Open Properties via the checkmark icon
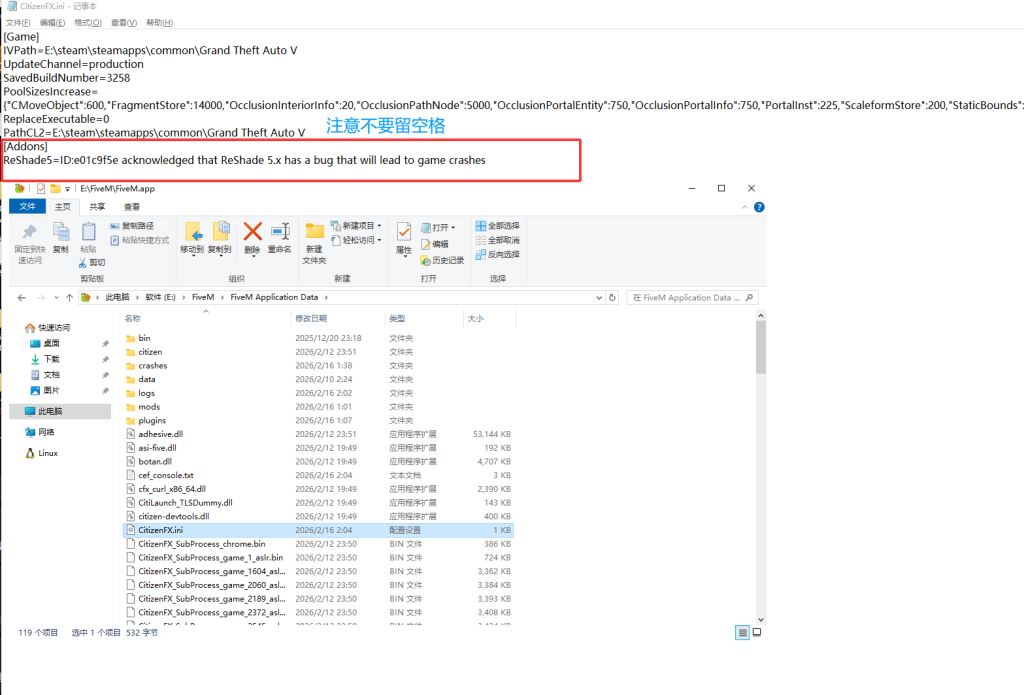The image size is (1024, 695). 404,235
